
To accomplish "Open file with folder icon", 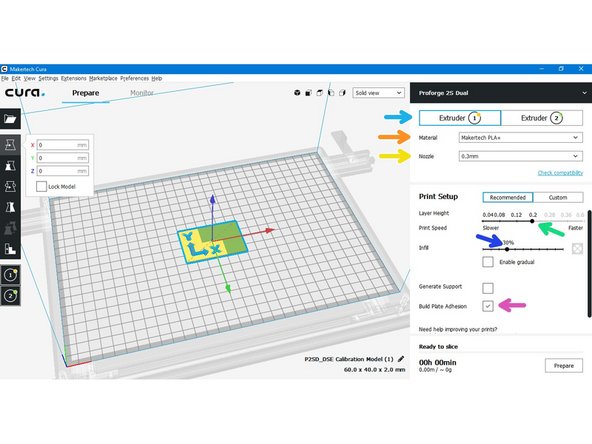I will point(10,119).
